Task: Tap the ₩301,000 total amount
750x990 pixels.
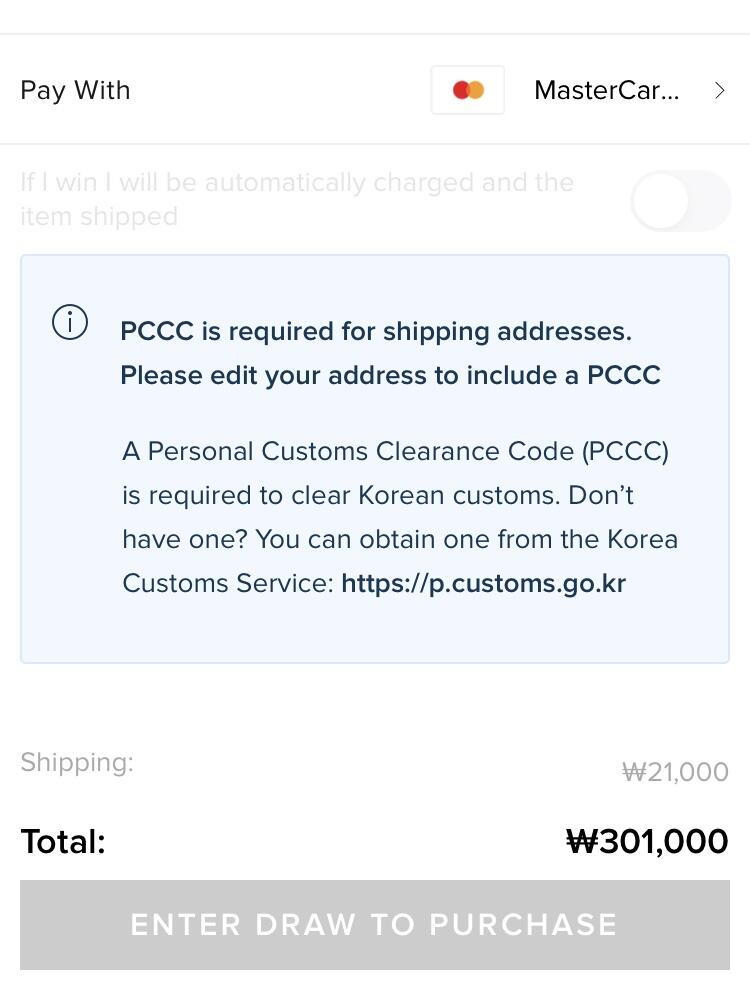Action: 647,841
